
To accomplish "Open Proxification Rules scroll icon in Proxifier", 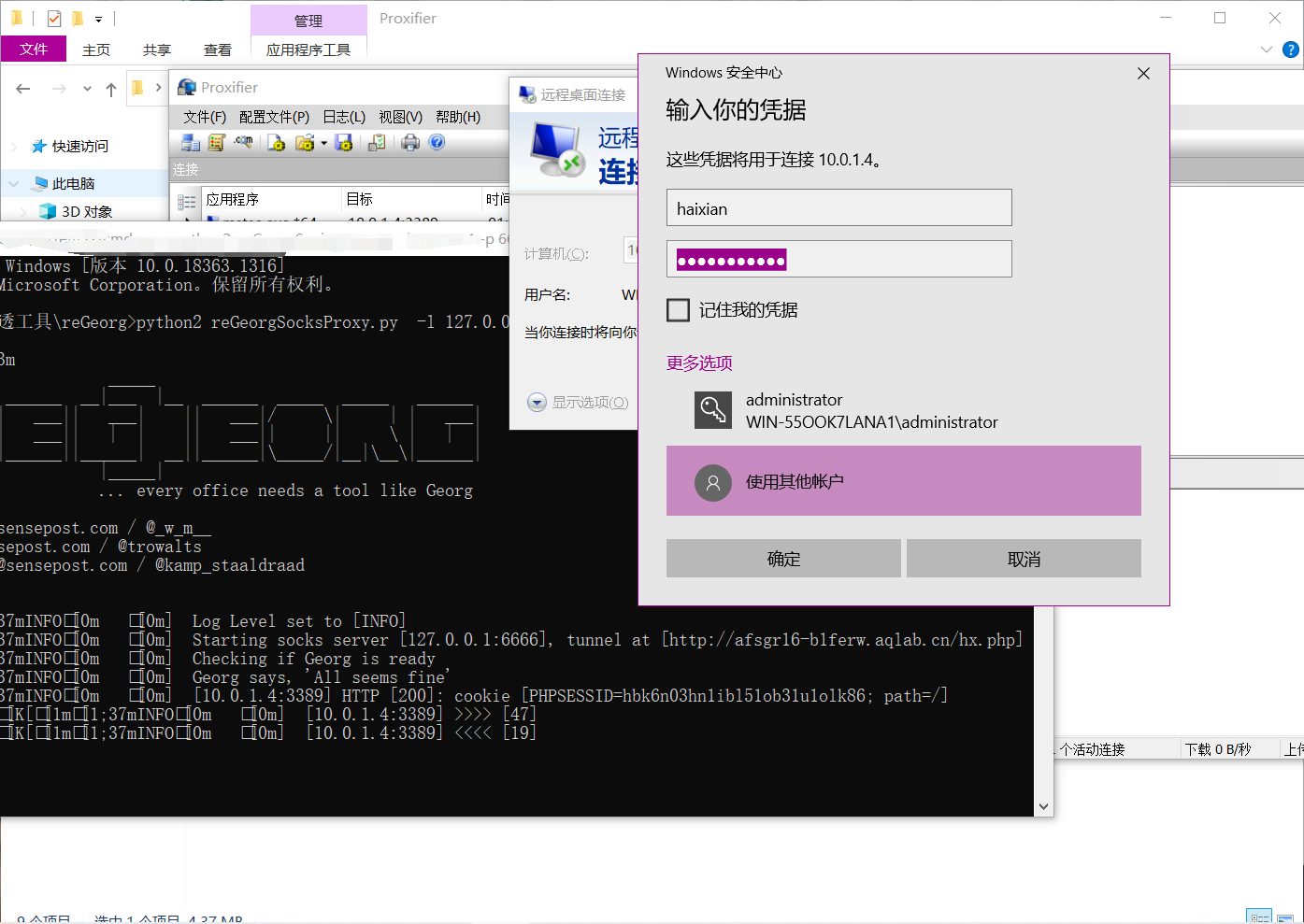I will [217, 142].
